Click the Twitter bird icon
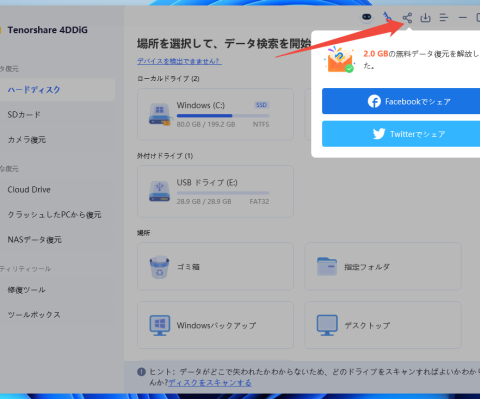Screen dimensions: 480x399 point(379,134)
